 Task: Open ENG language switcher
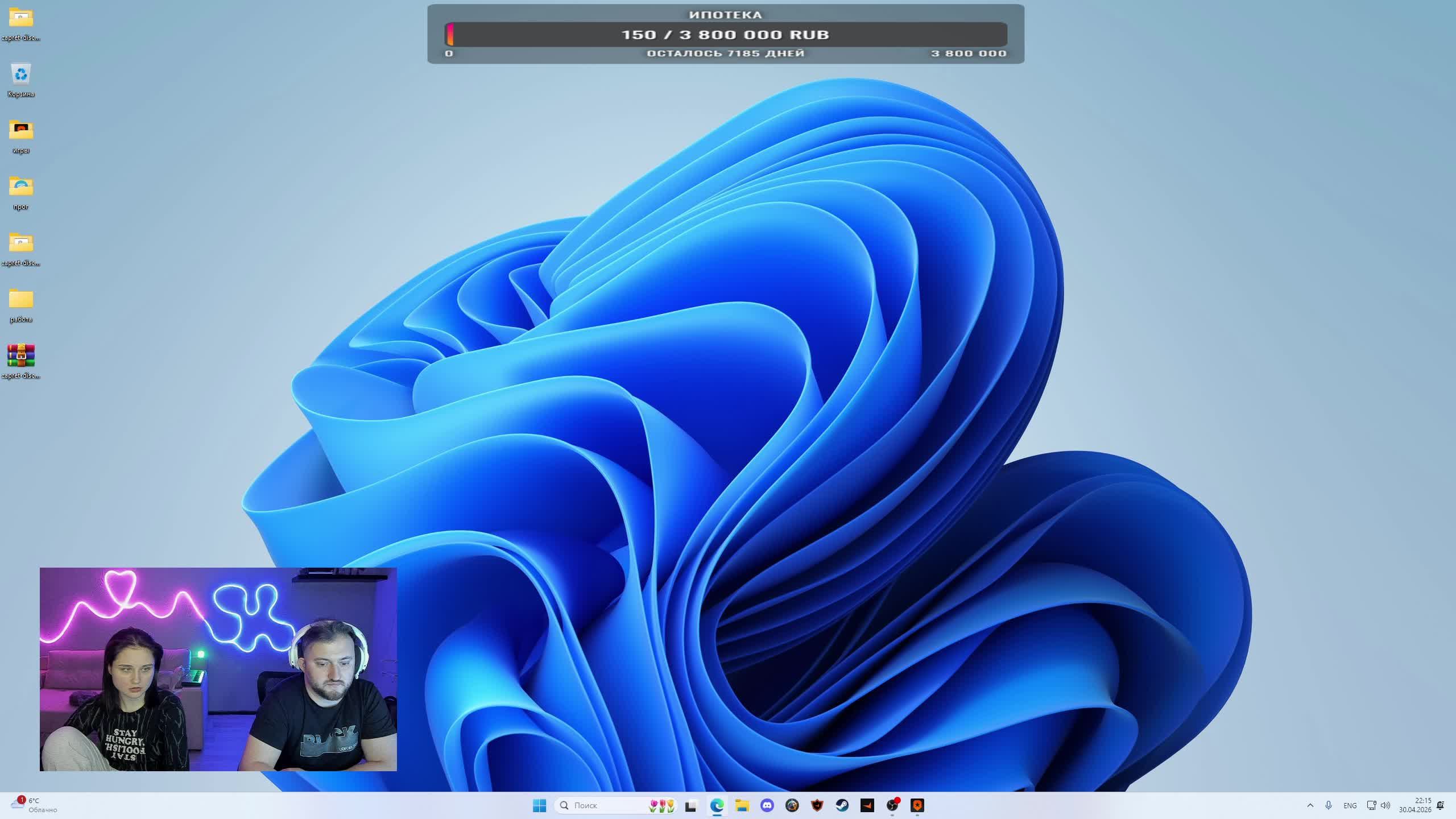coord(1350,805)
